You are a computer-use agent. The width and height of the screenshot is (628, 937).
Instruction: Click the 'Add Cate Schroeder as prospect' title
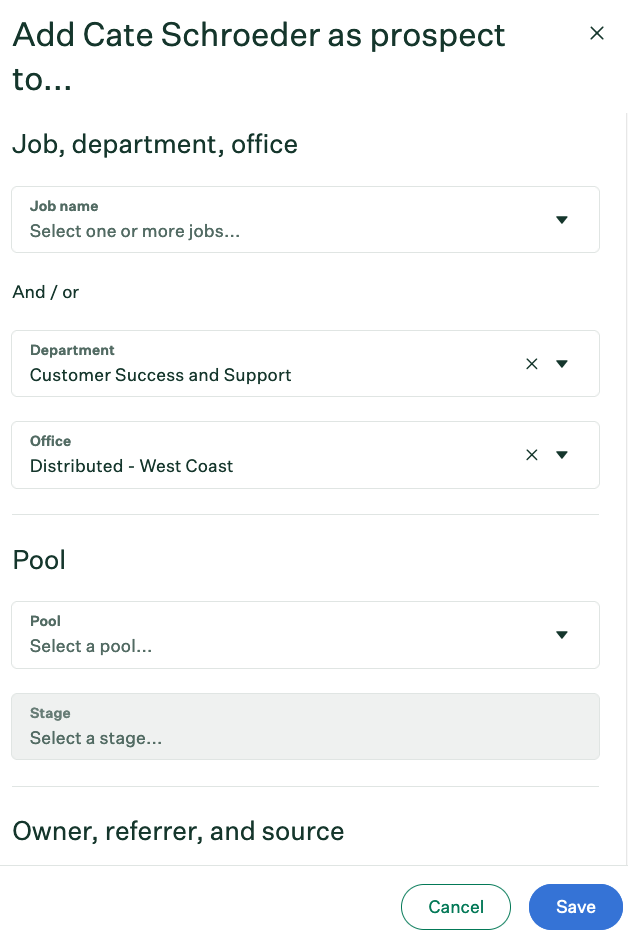point(259,35)
